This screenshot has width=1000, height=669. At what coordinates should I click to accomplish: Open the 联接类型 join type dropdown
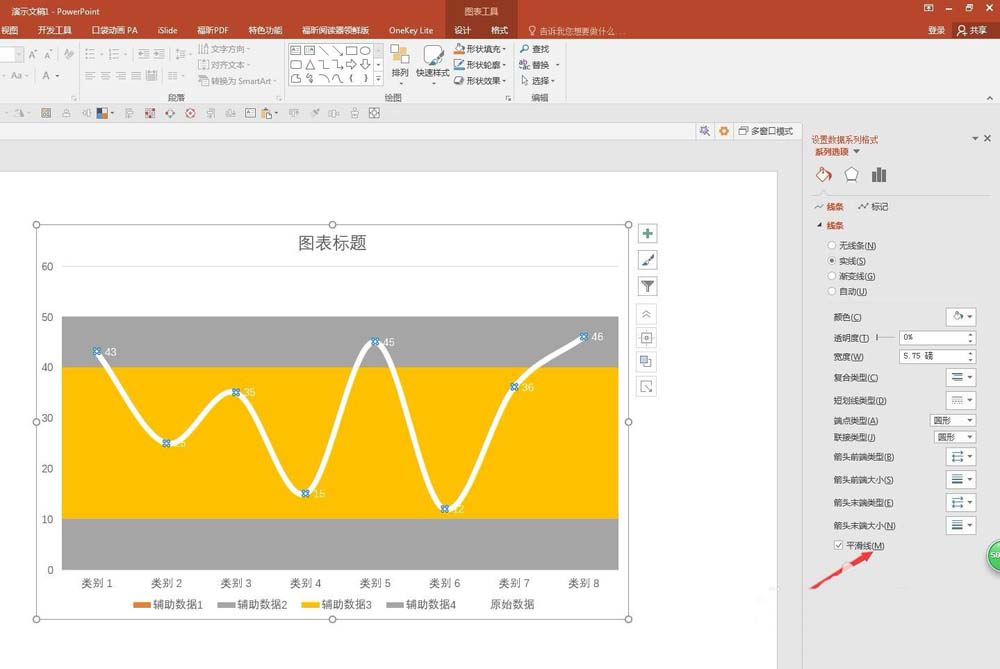955,437
